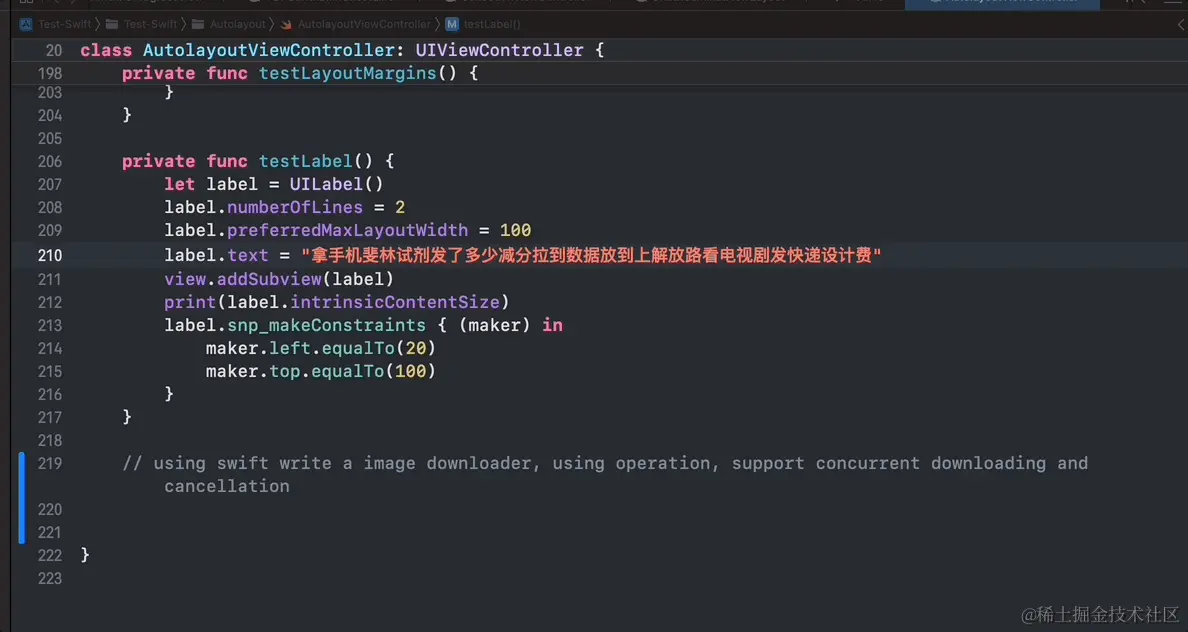Switch to the highlighted active editor tab
Viewport: 1188px width, 632px height.
pyautogui.click(x=1010, y=4)
